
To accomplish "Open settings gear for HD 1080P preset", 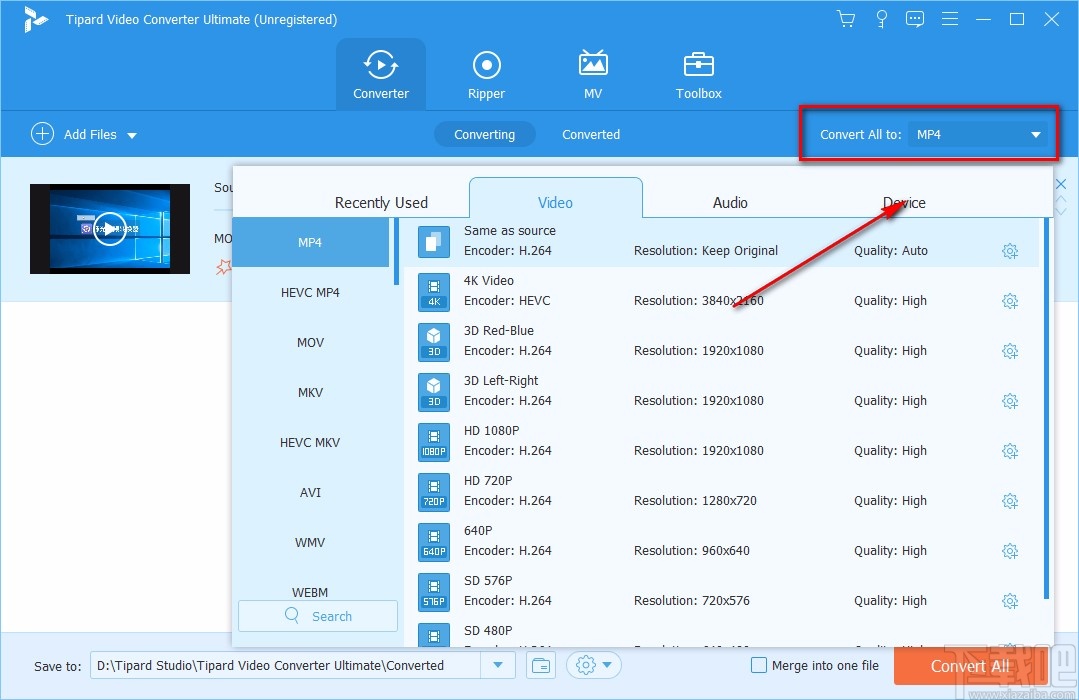I will pyautogui.click(x=1009, y=451).
